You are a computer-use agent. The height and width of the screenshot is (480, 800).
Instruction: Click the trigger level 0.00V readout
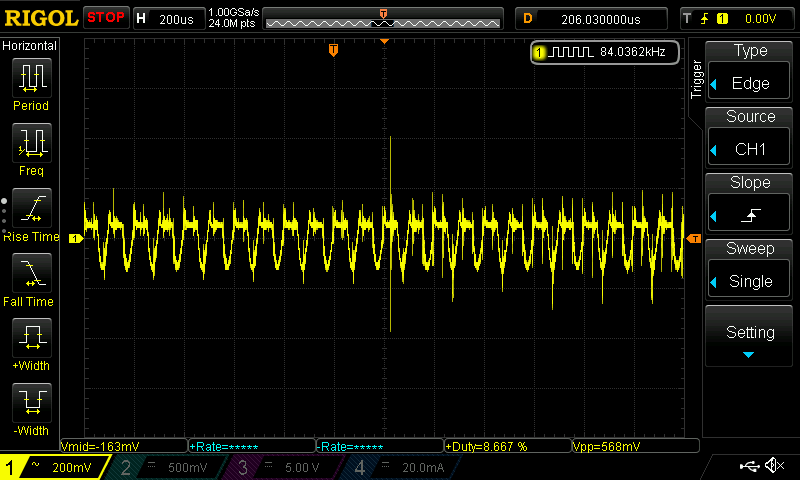point(760,19)
